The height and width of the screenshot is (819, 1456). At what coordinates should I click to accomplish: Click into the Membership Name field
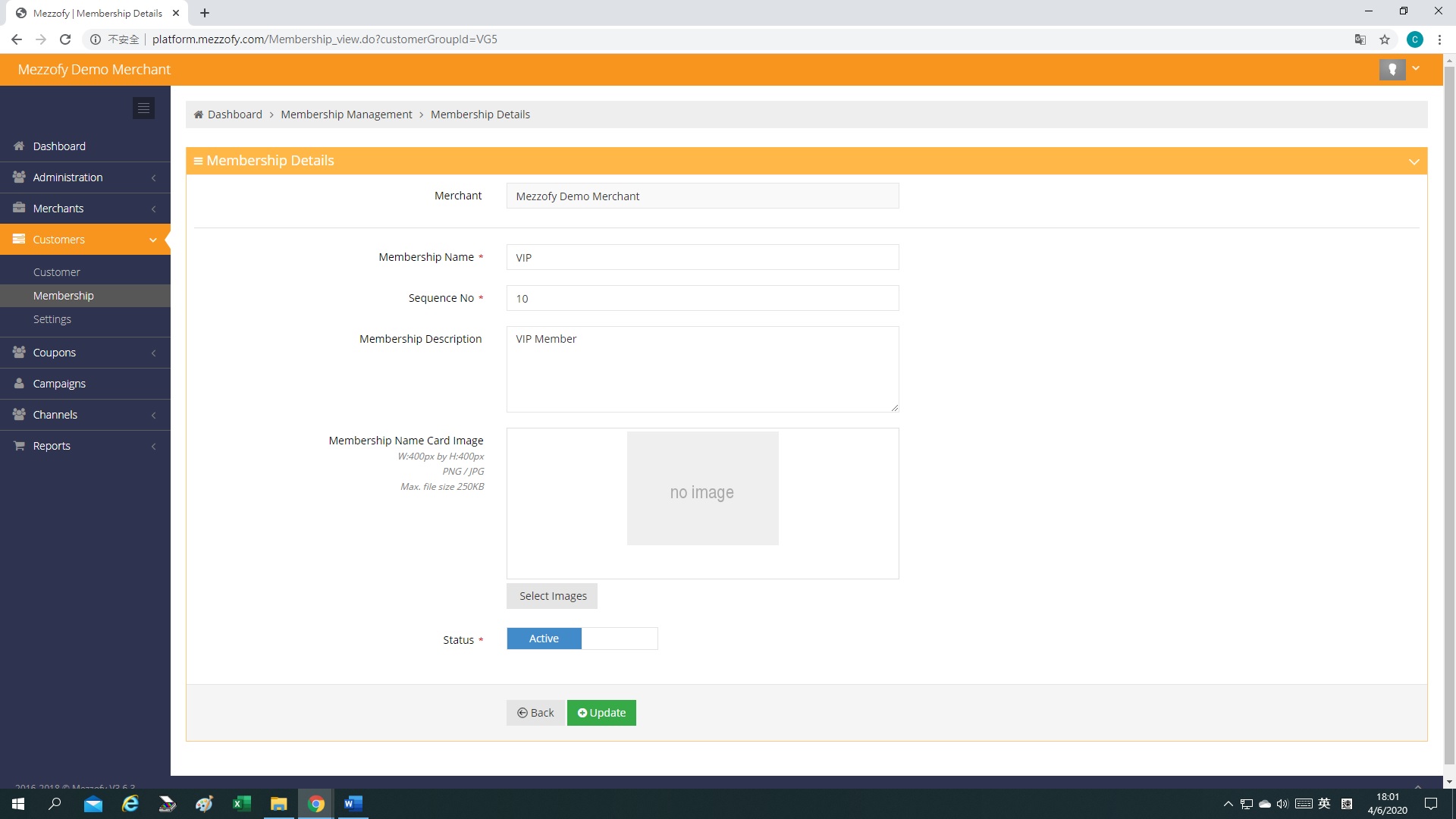pyautogui.click(x=702, y=257)
